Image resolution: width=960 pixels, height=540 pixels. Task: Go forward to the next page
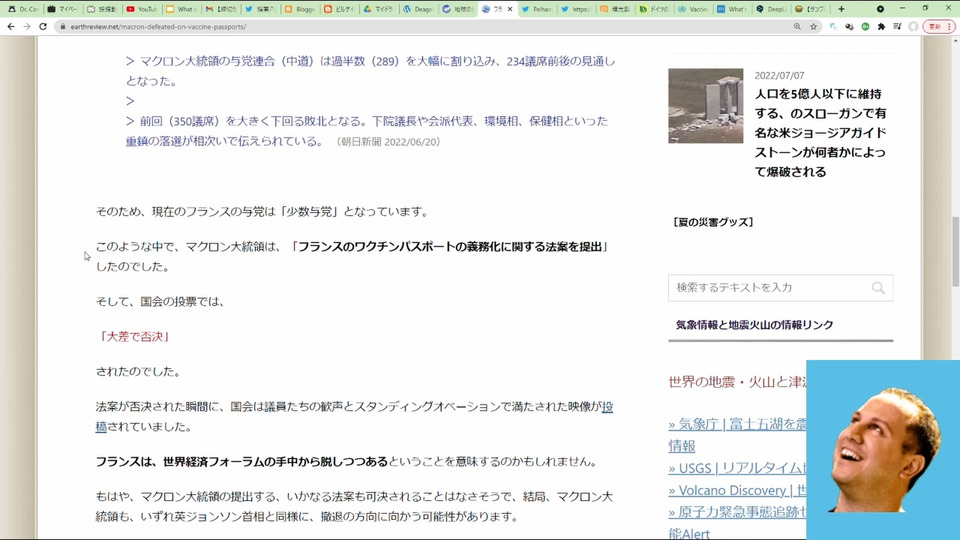click(27, 26)
